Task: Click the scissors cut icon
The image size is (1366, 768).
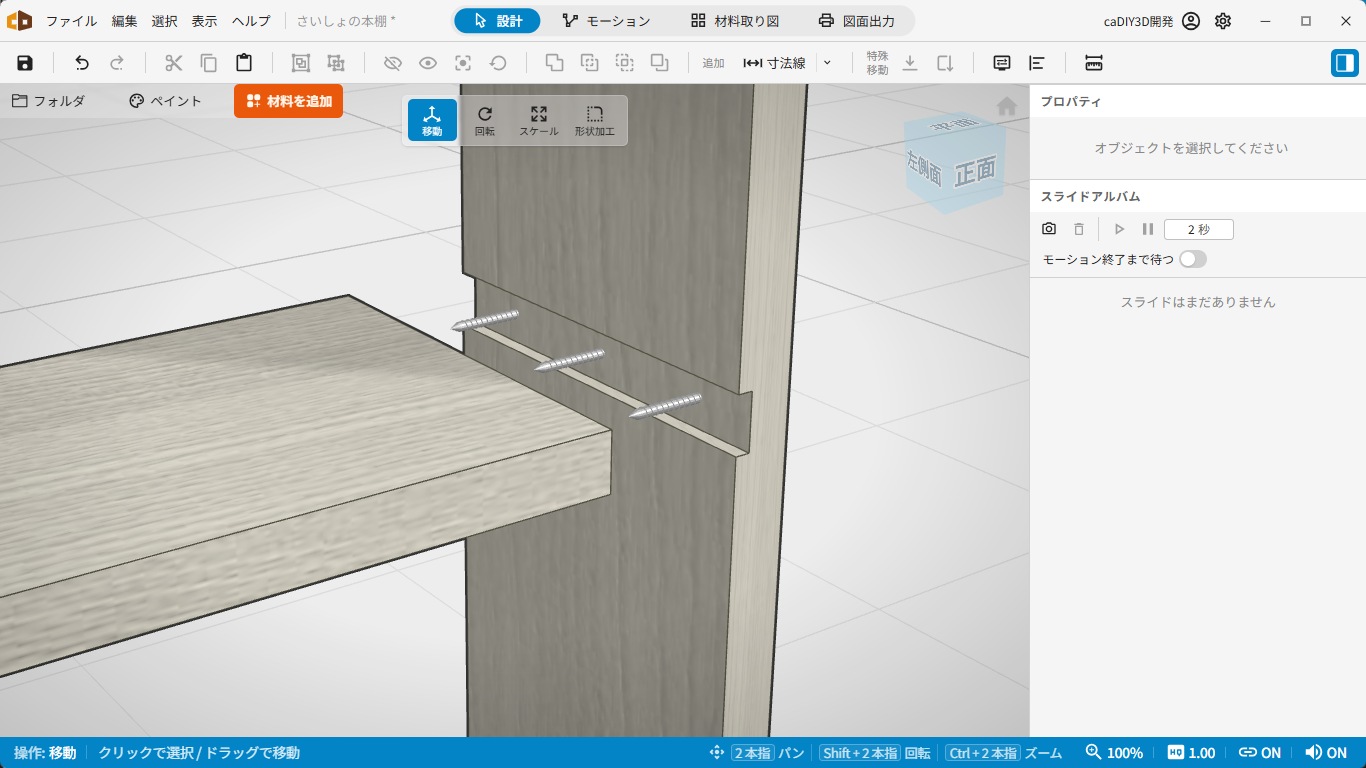Action: point(174,63)
